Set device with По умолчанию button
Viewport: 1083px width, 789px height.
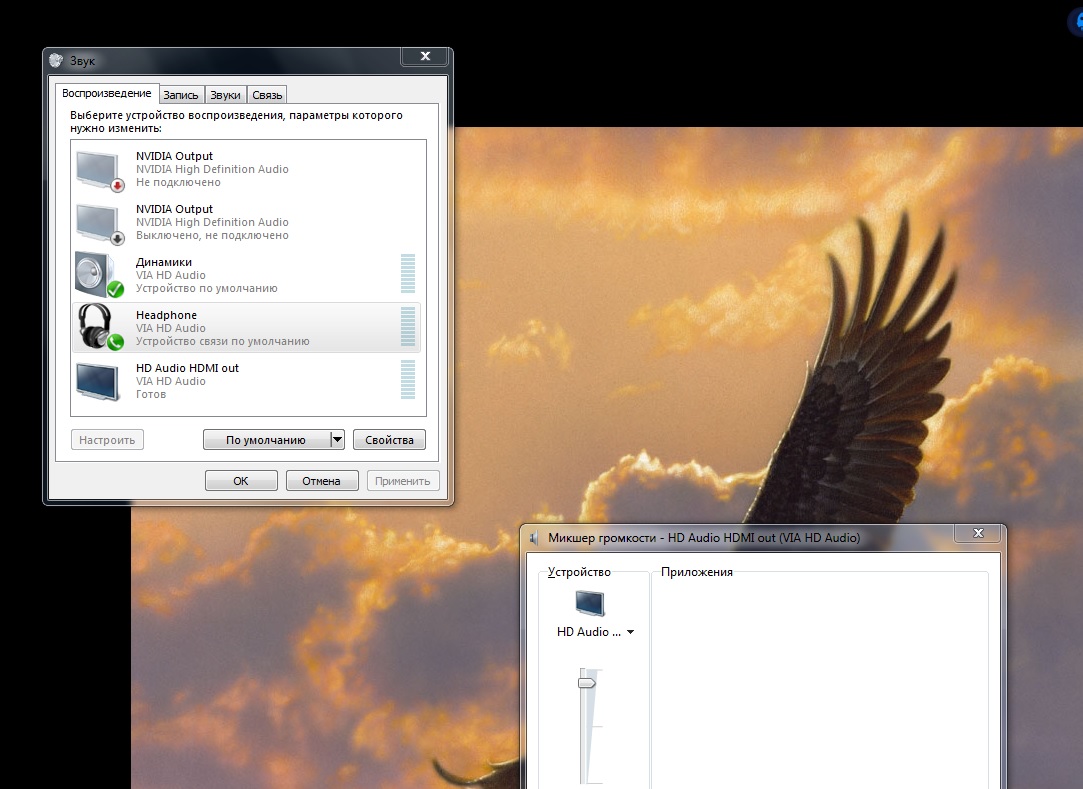[265, 440]
